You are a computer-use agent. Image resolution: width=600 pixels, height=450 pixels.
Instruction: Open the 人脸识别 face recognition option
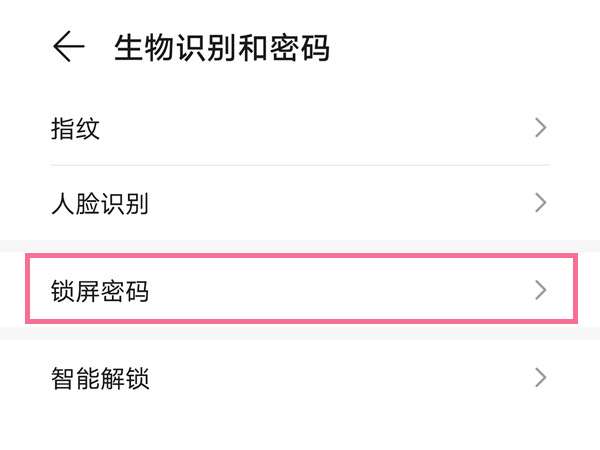(99, 204)
